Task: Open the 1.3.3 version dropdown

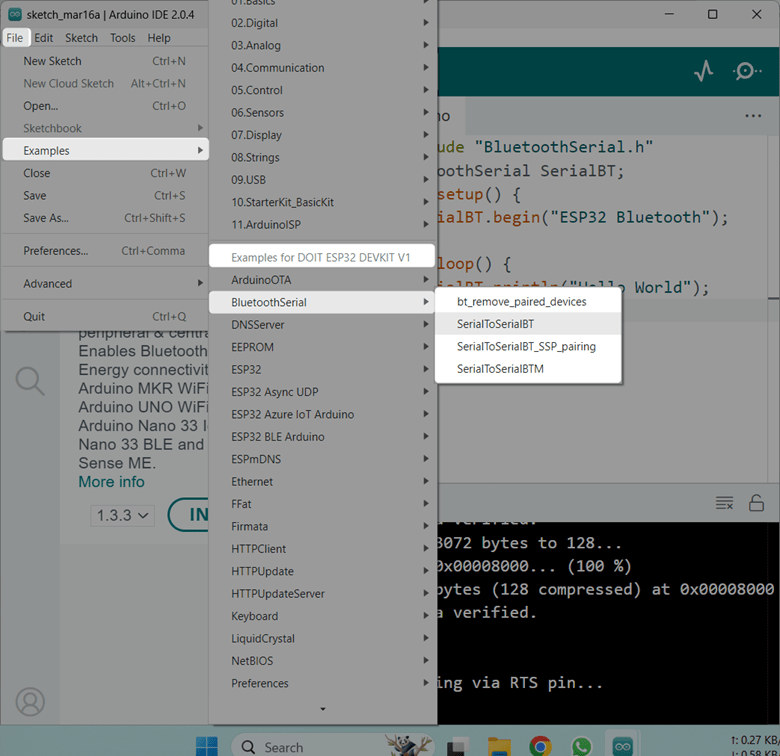Action: tap(122, 515)
